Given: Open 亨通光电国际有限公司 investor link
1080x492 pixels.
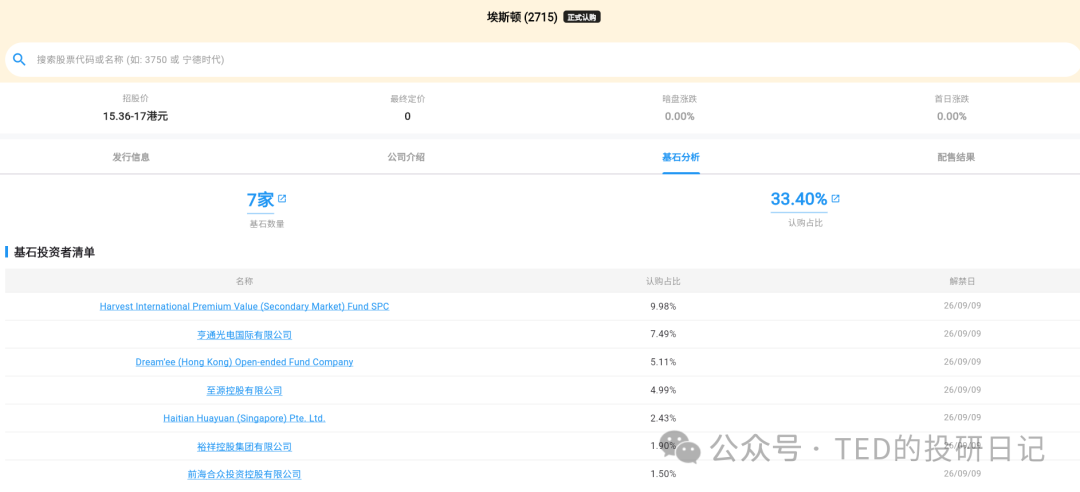Looking at the screenshot, I should coord(245,335).
